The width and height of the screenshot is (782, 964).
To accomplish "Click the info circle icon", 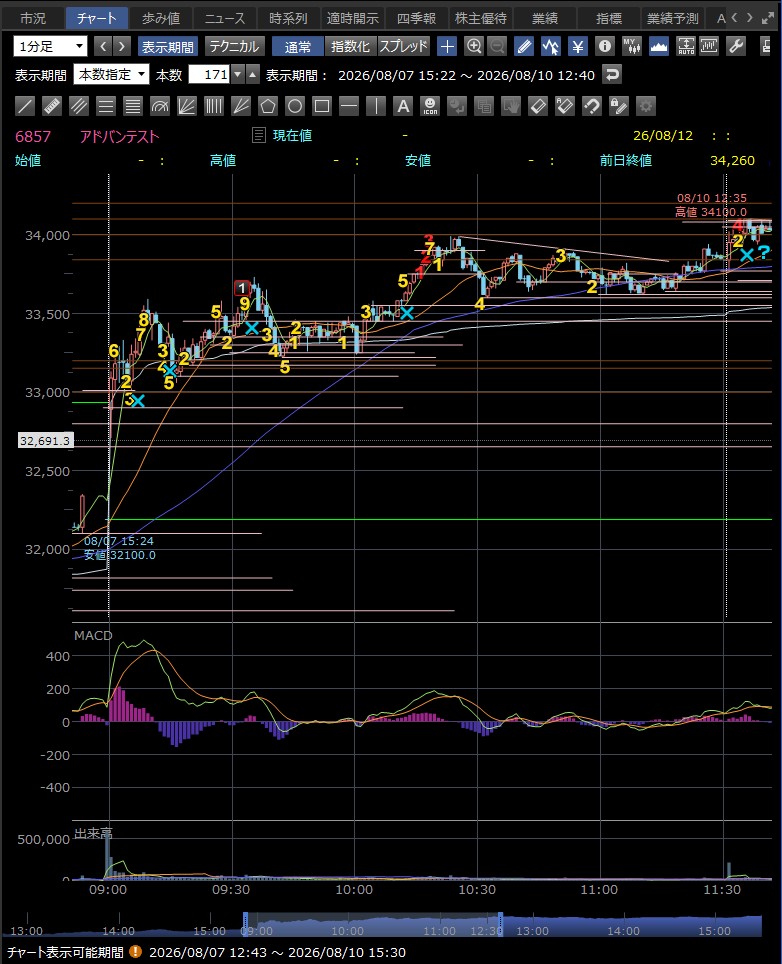I will point(605,46).
